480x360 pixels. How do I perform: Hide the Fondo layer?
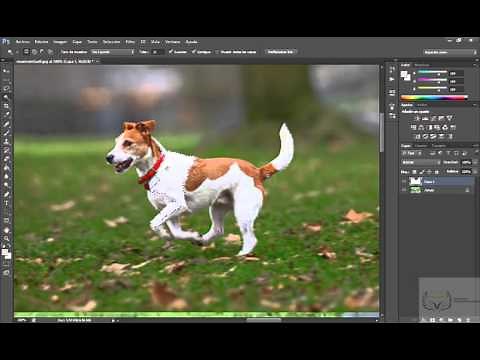pyautogui.click(x=404, y=190)
